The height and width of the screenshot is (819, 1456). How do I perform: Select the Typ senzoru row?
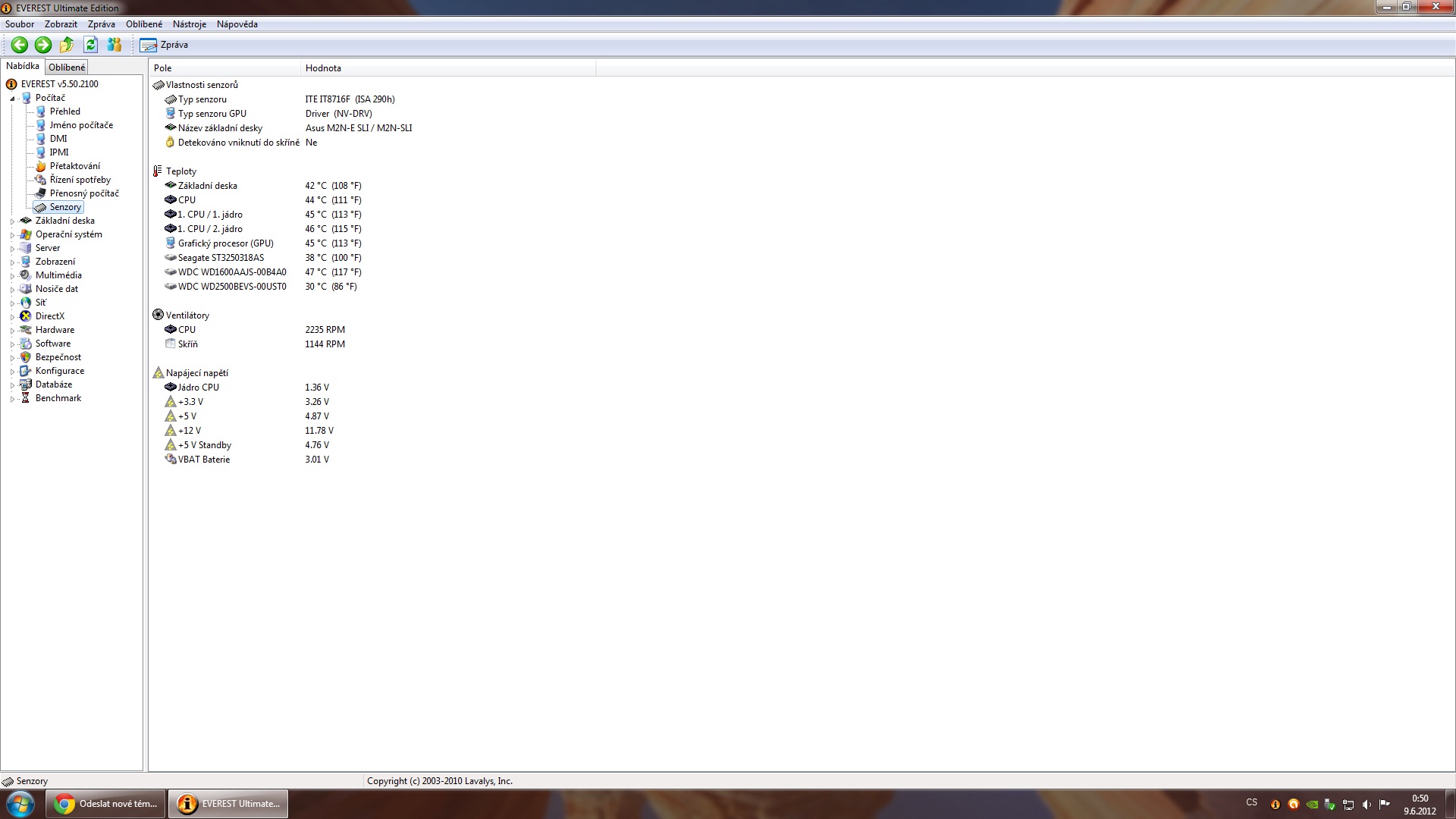point(281,99)
